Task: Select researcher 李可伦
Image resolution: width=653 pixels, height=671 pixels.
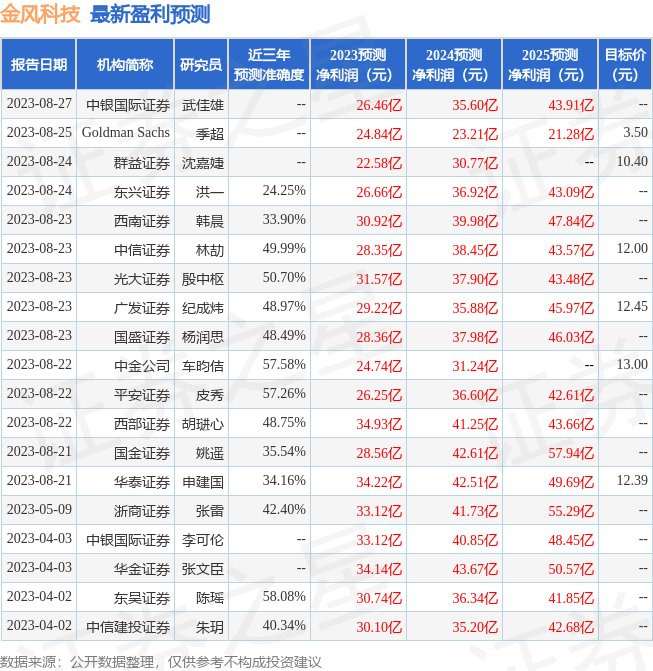Action: (x=203, y=540)
